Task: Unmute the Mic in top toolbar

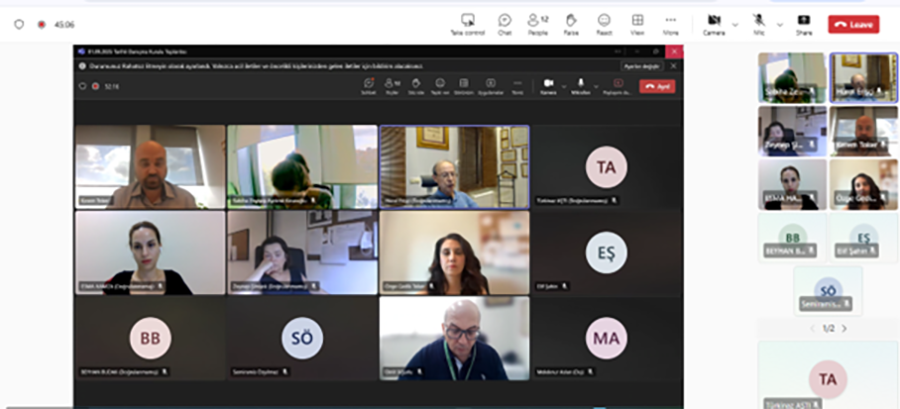Action: (759, 23)
